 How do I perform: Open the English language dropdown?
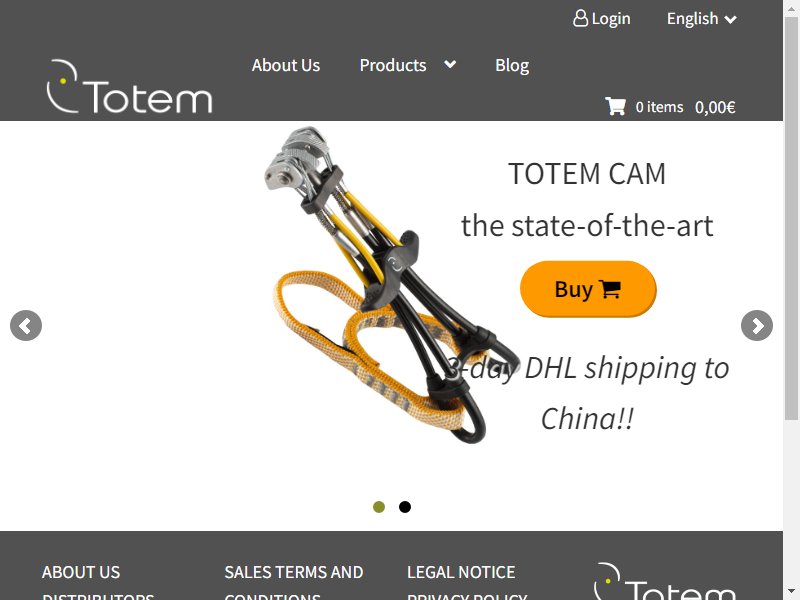click(x=702, y=19)
